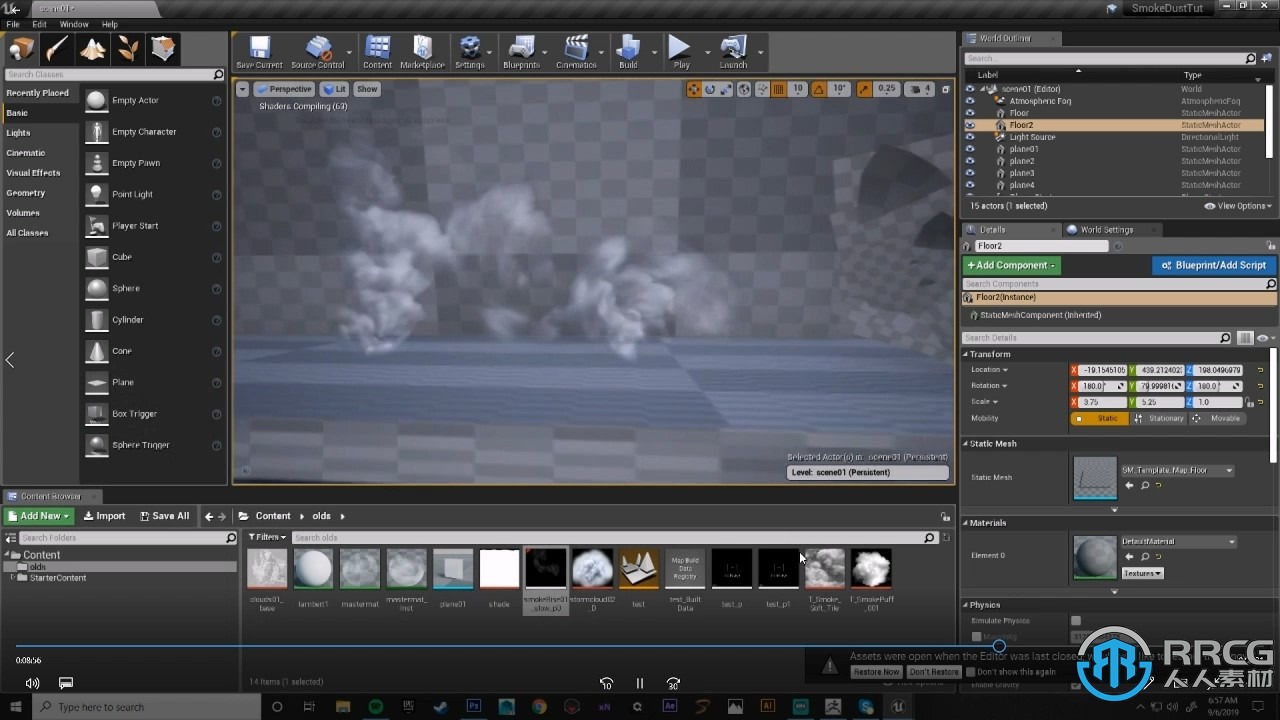
Task: Hide the Atmospheric Fog actor eye icon
Action: 969,101
